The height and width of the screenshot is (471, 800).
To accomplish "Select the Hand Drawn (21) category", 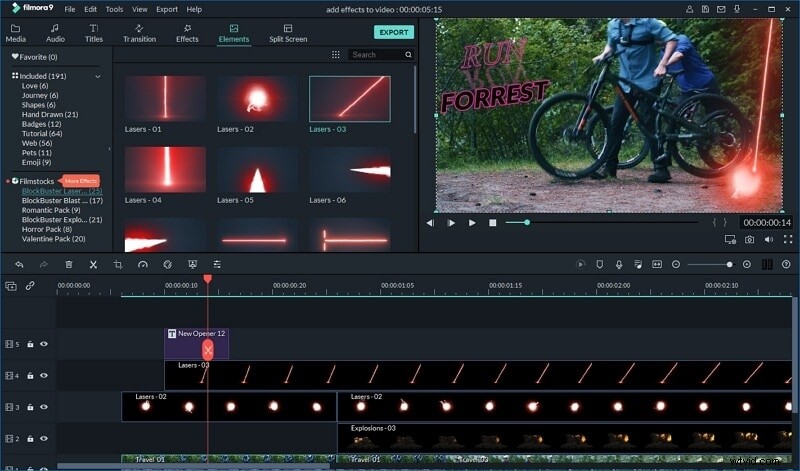I will tap(50, 114).
